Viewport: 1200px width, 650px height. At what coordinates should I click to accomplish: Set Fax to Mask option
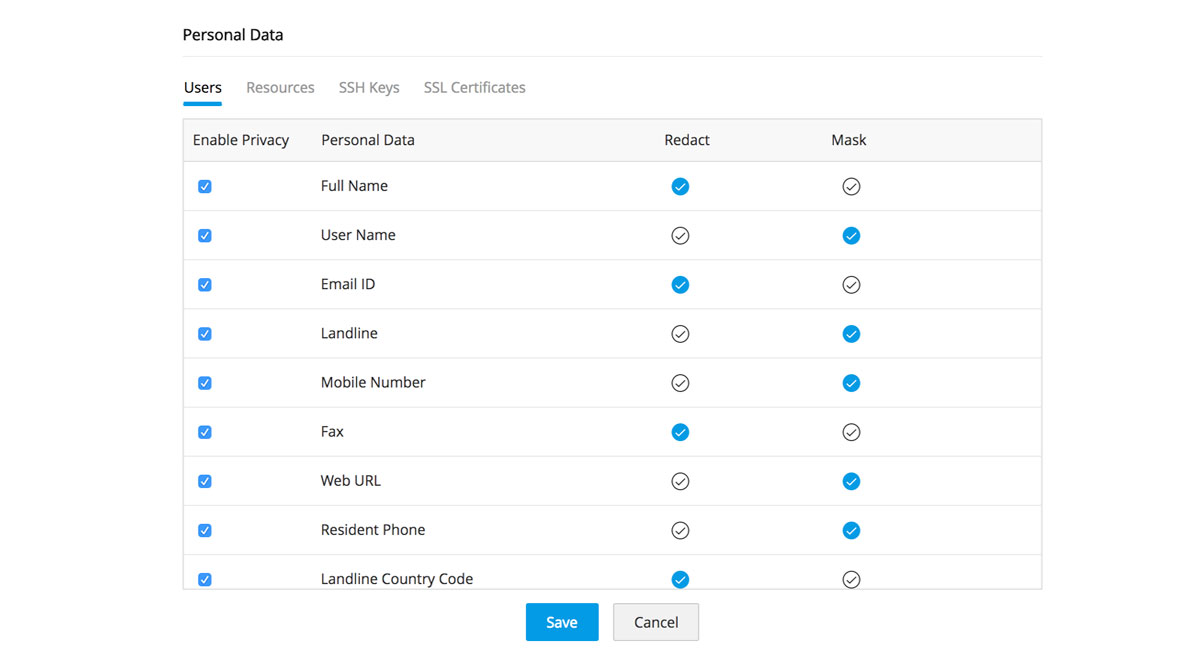click(x=851, y=432)
